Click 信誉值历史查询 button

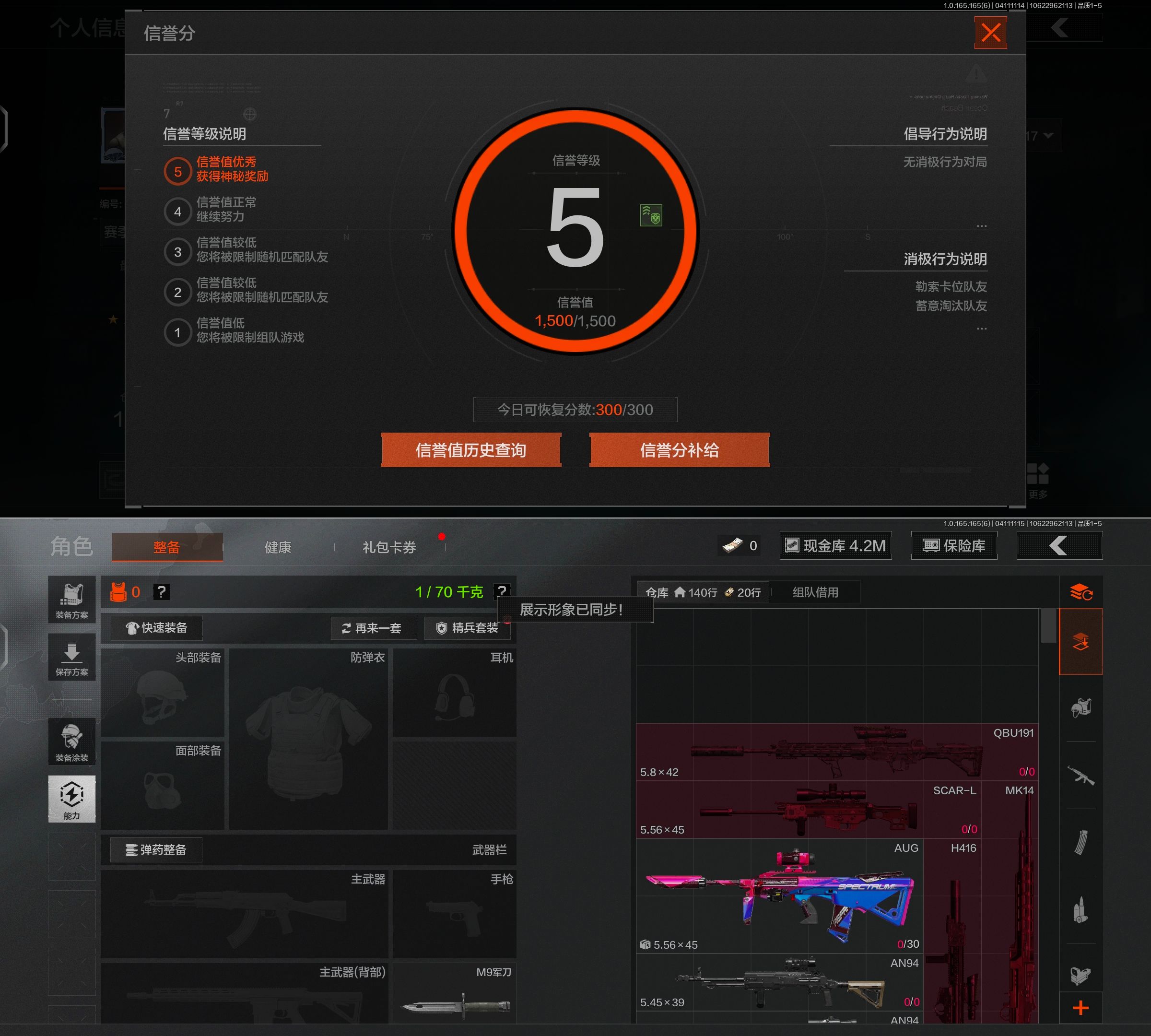point(471,450)
